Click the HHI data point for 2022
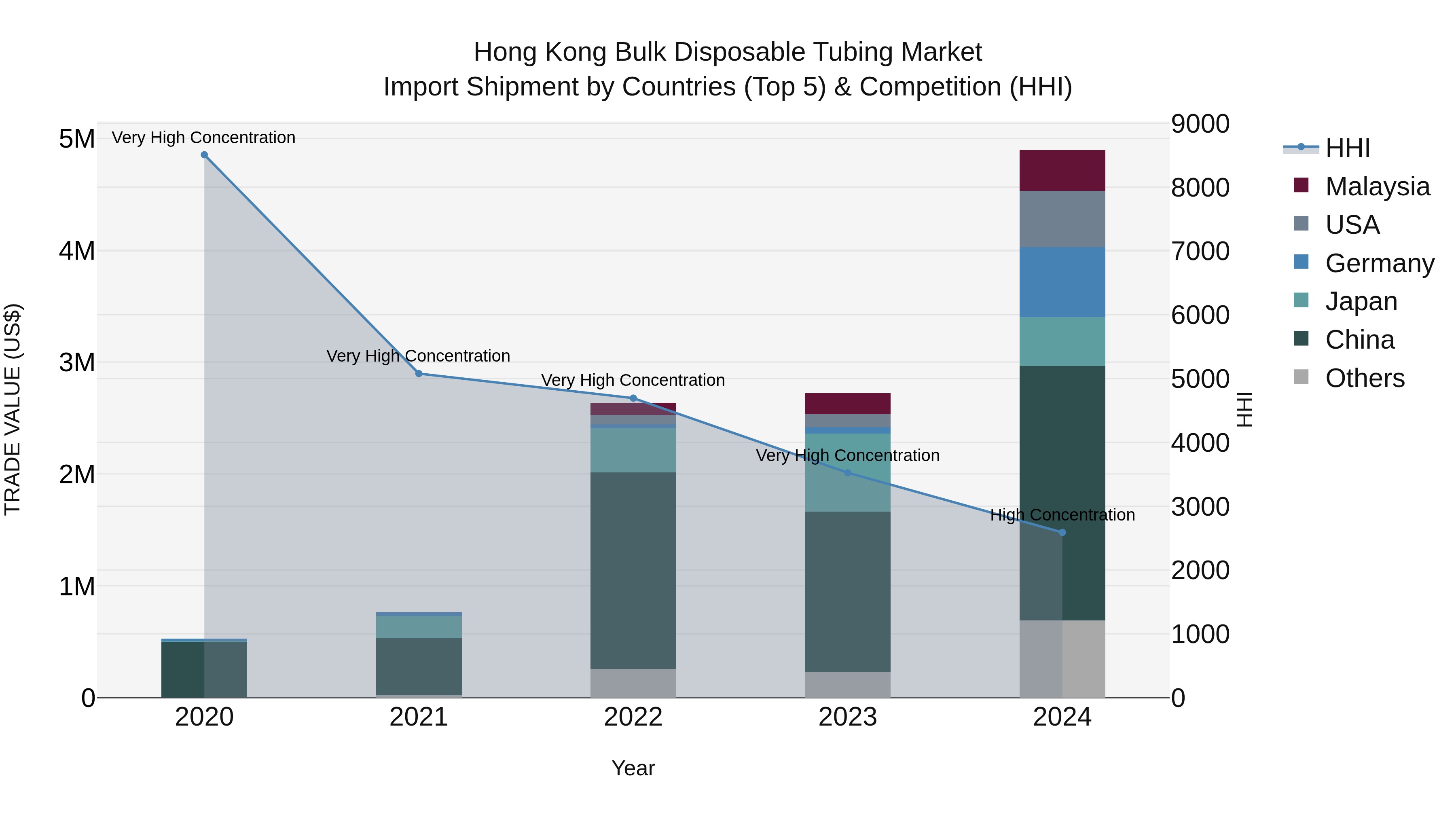The image size is (1456, 819). [633, 398]
